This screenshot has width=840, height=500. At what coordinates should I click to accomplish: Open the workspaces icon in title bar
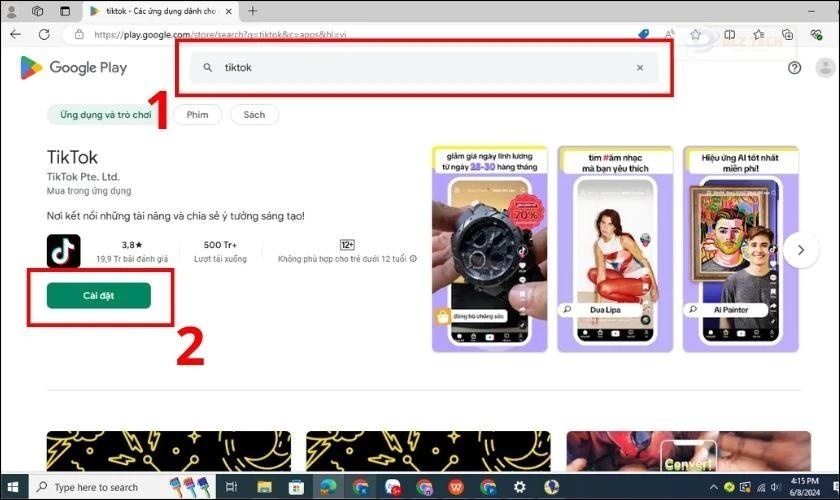(x=38, y=11)
